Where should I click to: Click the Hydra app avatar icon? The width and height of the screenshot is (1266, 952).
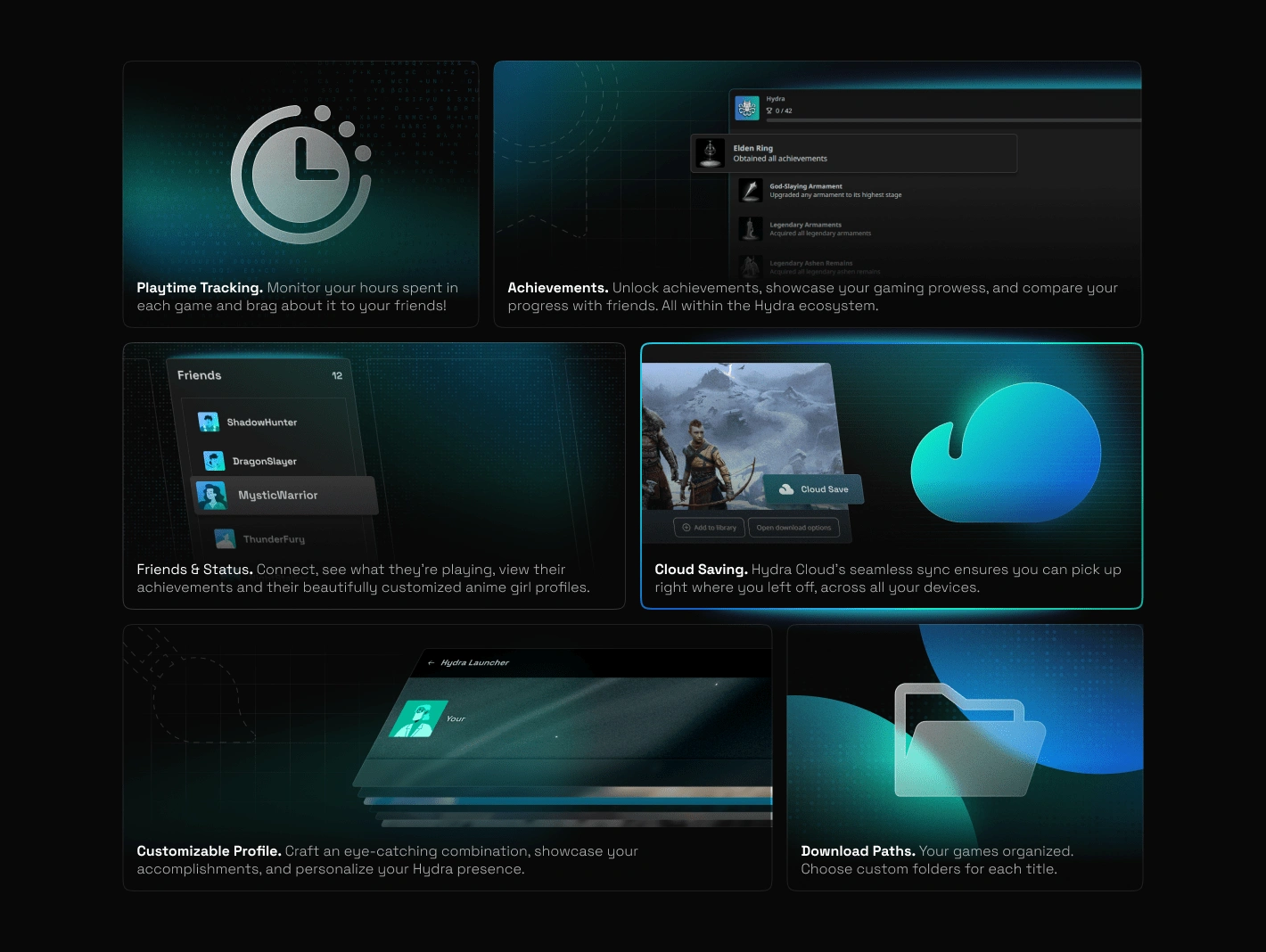747,108
